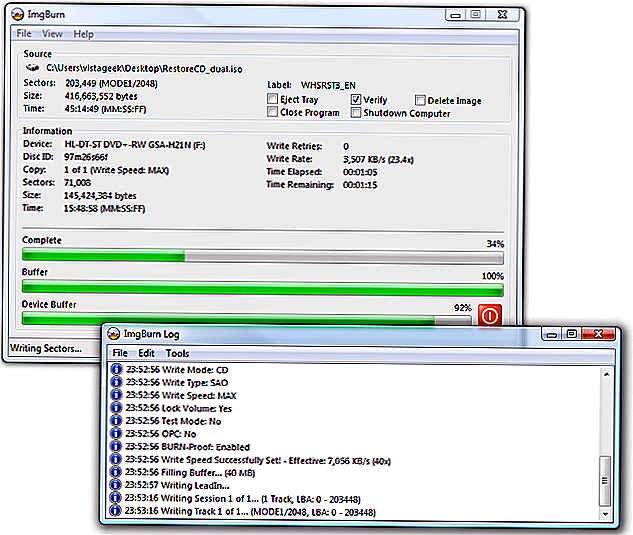Minimize the main ImgBurn window
The height and width of the screenshot is (535, 633).
(455, 15)
